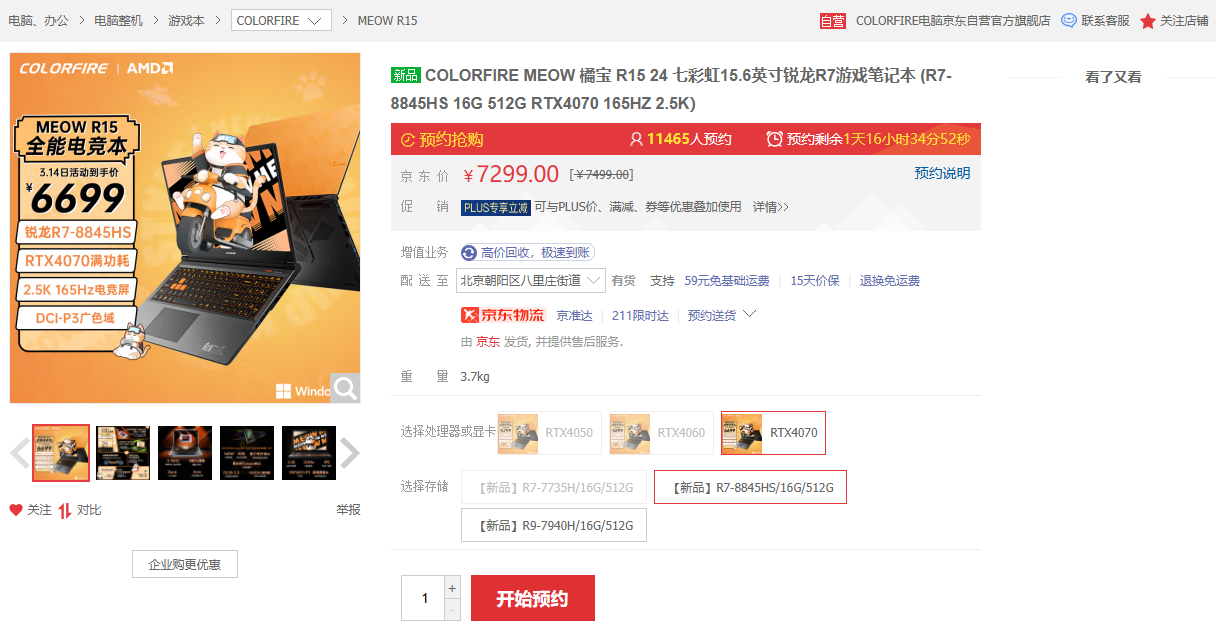Click the magnifier icon on product image
Screen dimensions: 1216x637
tap(345, 388)
